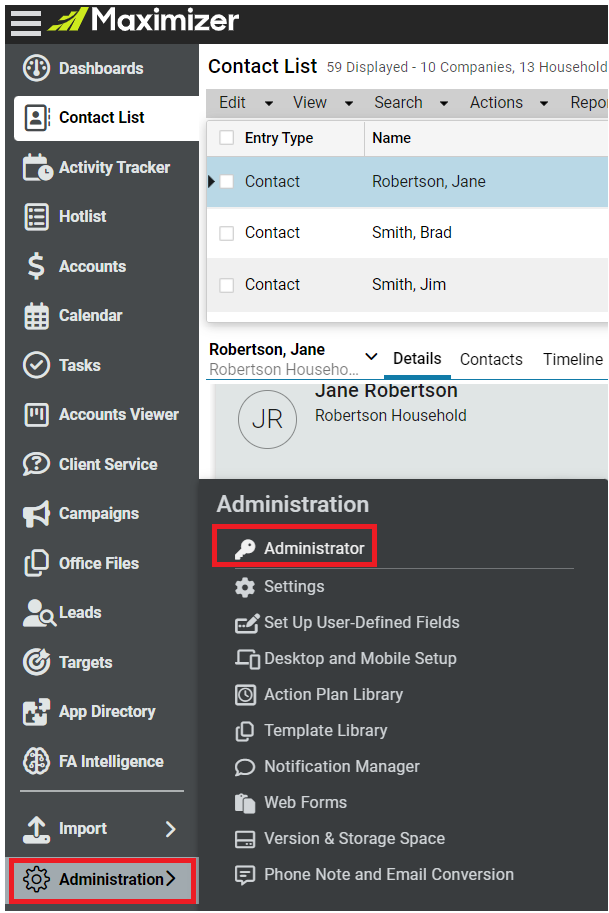609x913 pixels.
Task: Click the Version & Storage Space drive icon
Action: [245, 839]
